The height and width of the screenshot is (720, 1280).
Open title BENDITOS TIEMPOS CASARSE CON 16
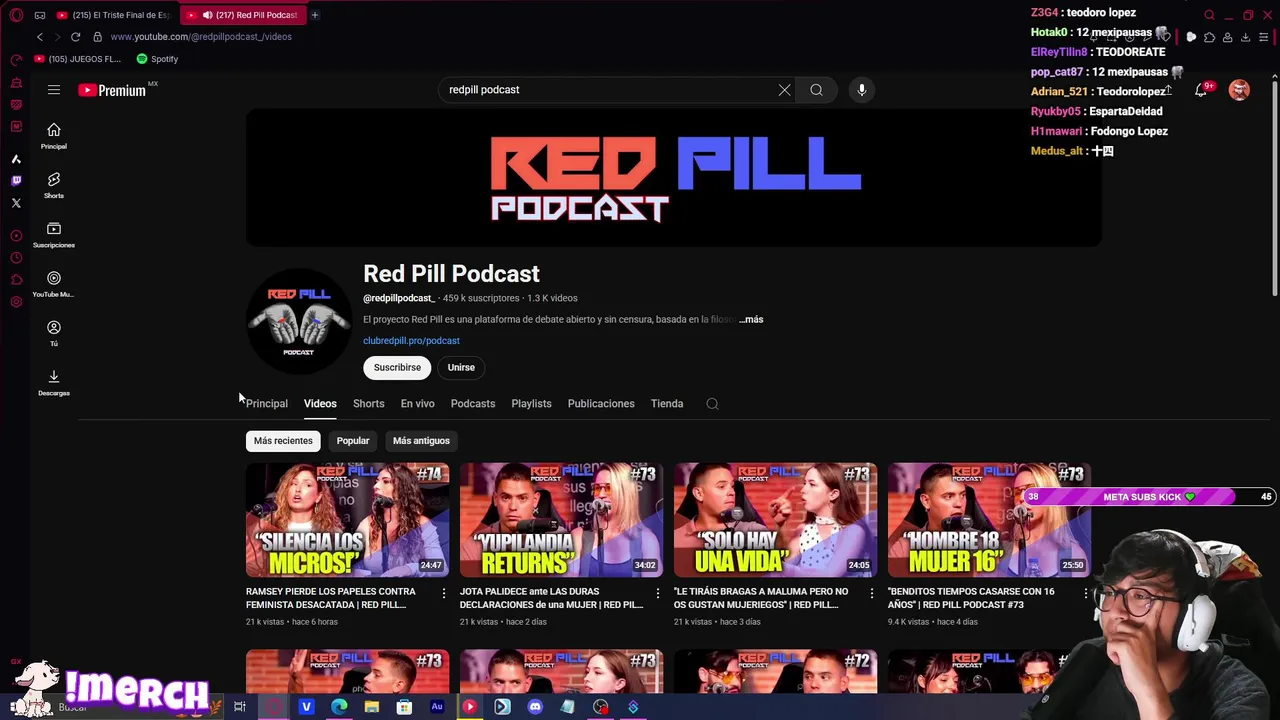tap(971, 598)
